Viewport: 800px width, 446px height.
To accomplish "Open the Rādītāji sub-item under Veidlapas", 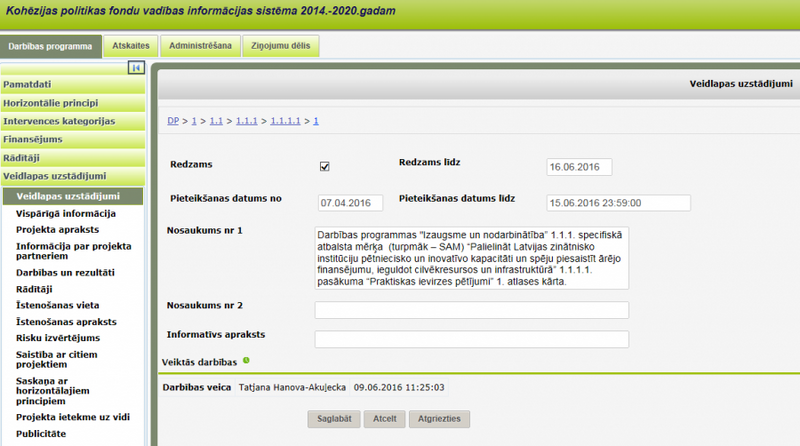I will coord(34,289).
